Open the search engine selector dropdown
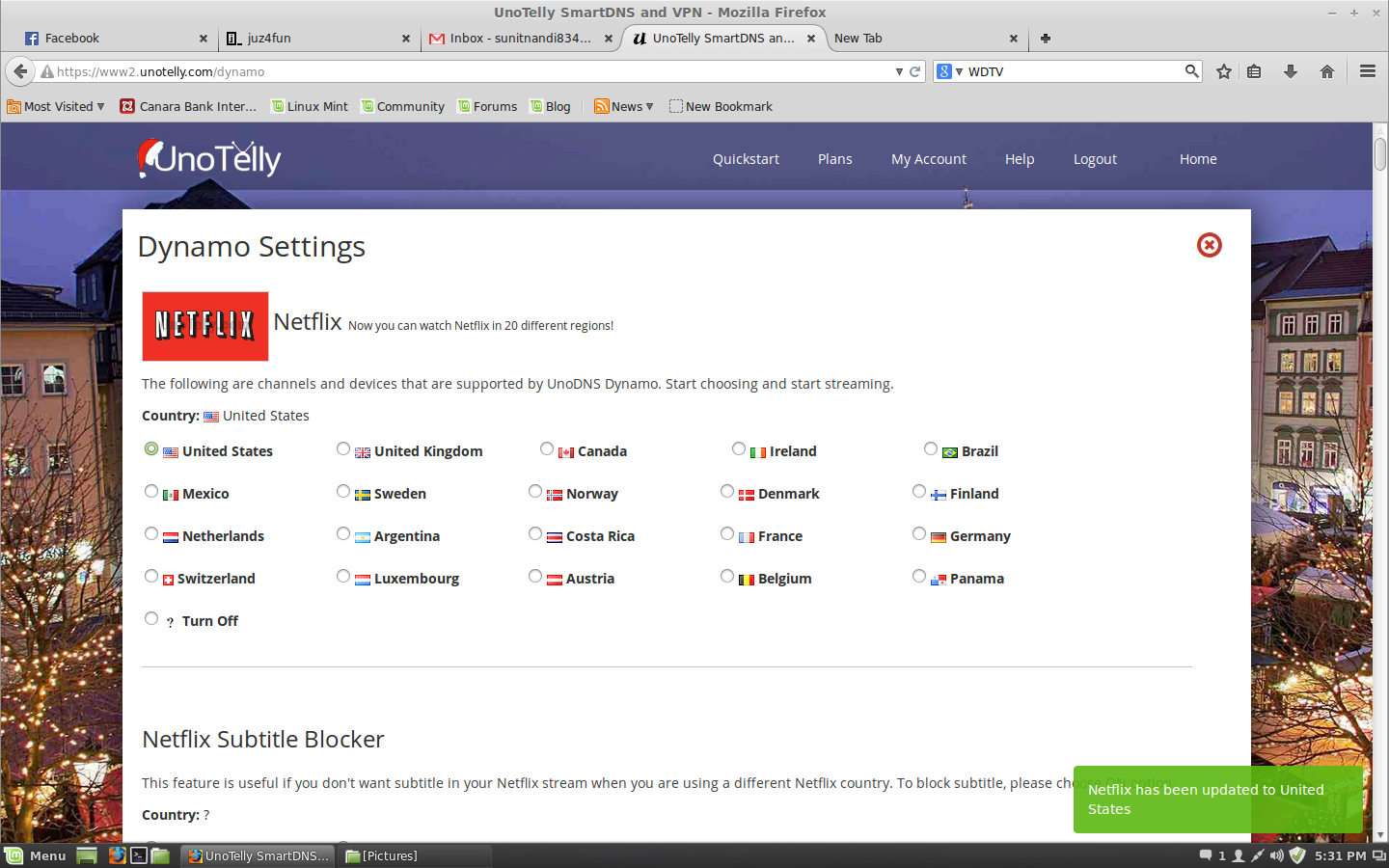This screenshot has width=1389, height=868. point(949,71)
